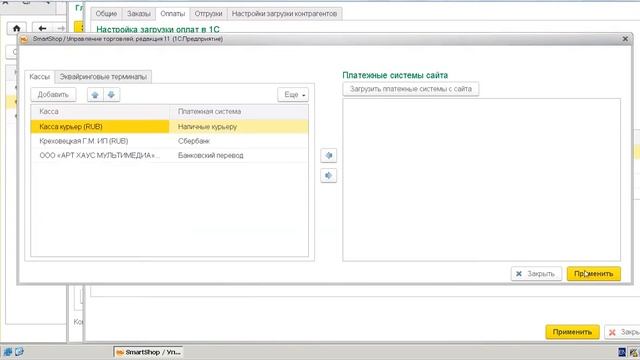The image size is (640, 360).
Task: Open the Еще dropdown menu
Action: 293,95
